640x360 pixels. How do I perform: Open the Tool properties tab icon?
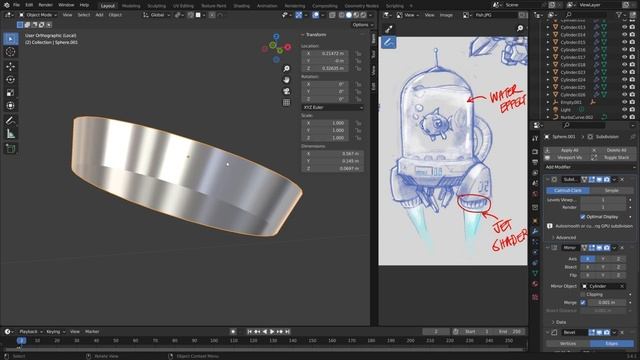[535, 139]
